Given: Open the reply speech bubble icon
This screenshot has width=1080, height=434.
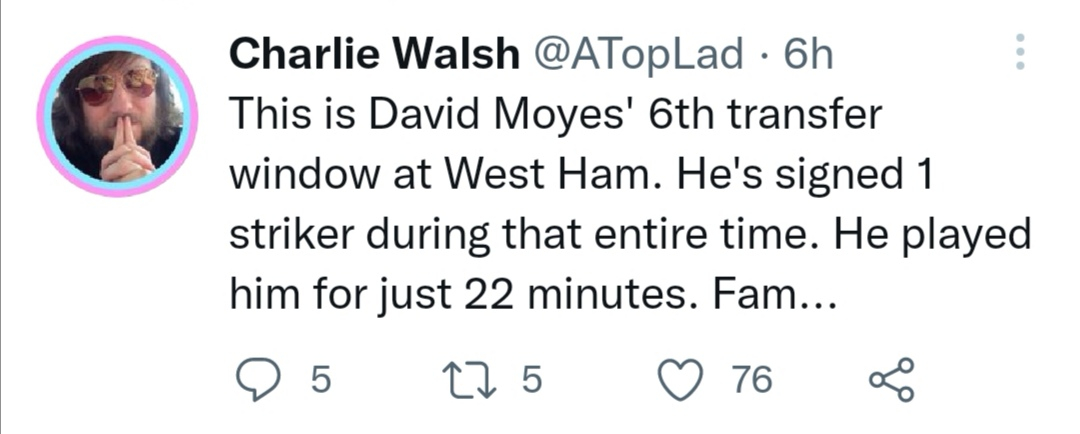Looking at the screenshot, I should 258,380.
